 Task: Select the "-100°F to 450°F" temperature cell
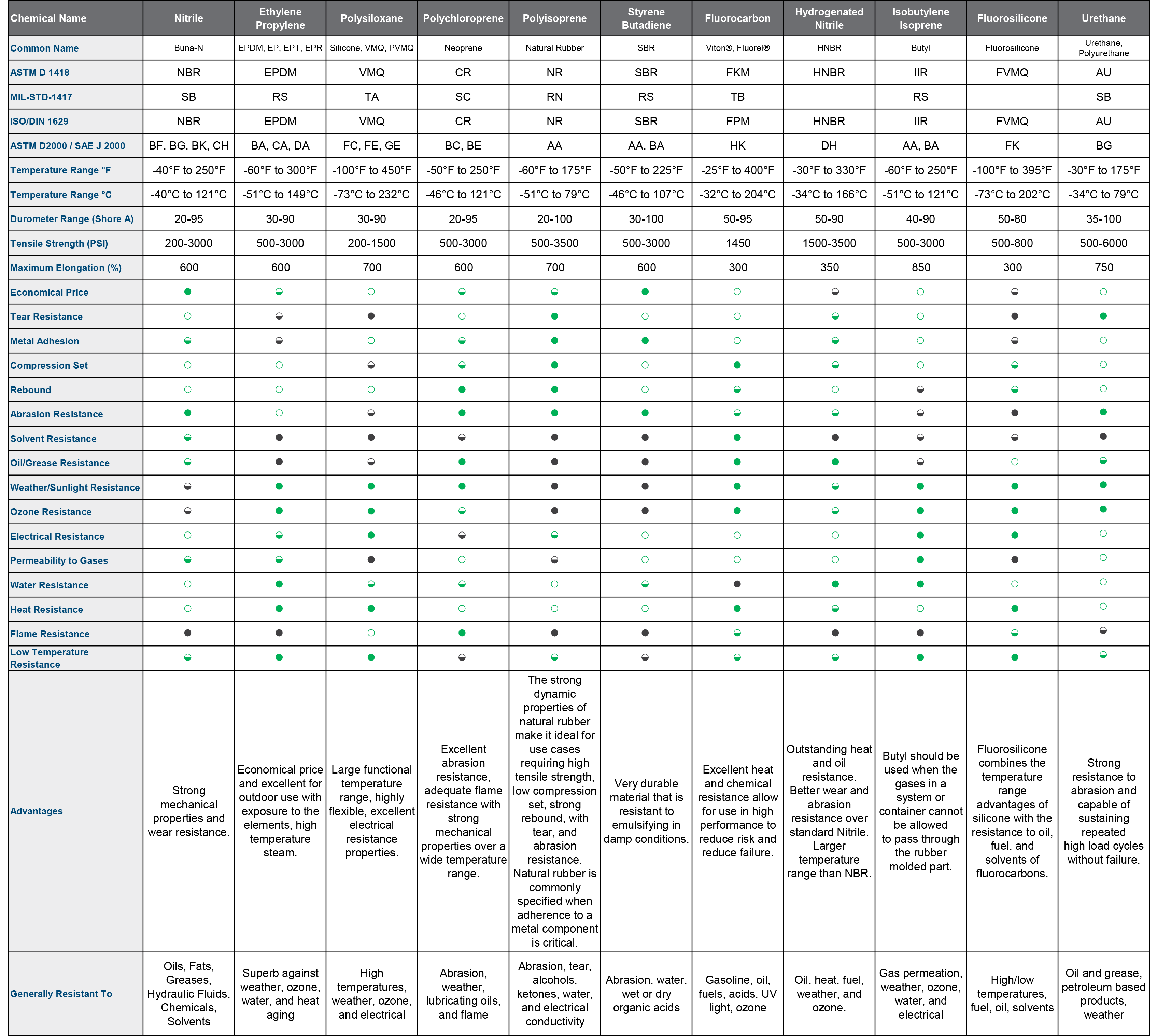(372, 170)
